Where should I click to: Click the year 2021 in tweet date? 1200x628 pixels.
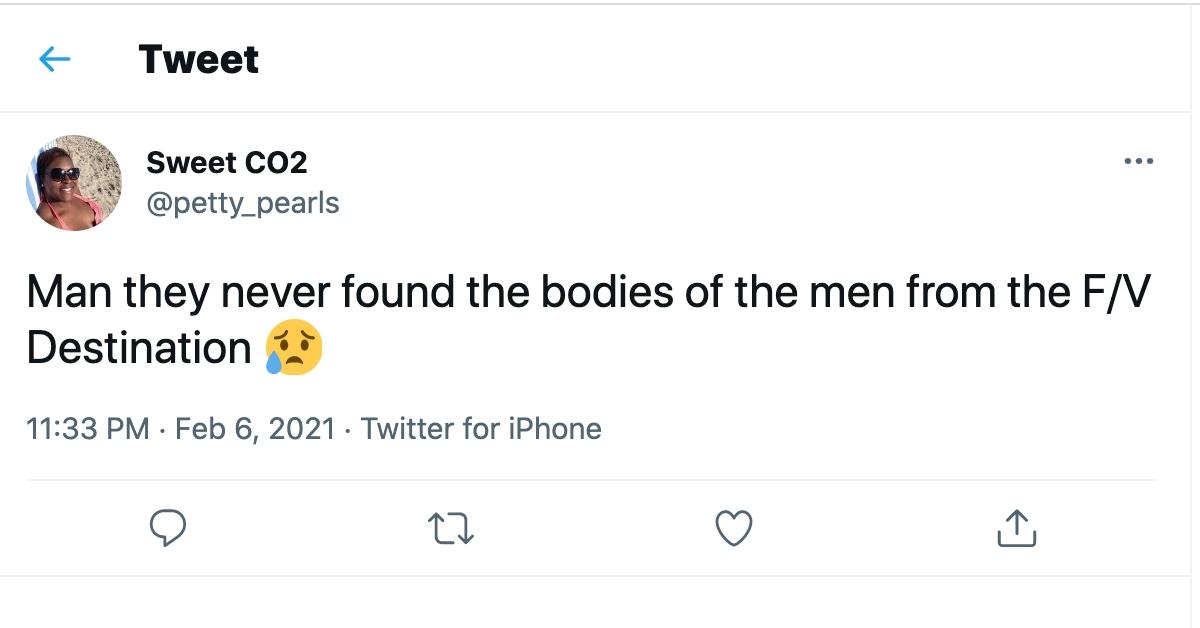(x=301, y=429)
